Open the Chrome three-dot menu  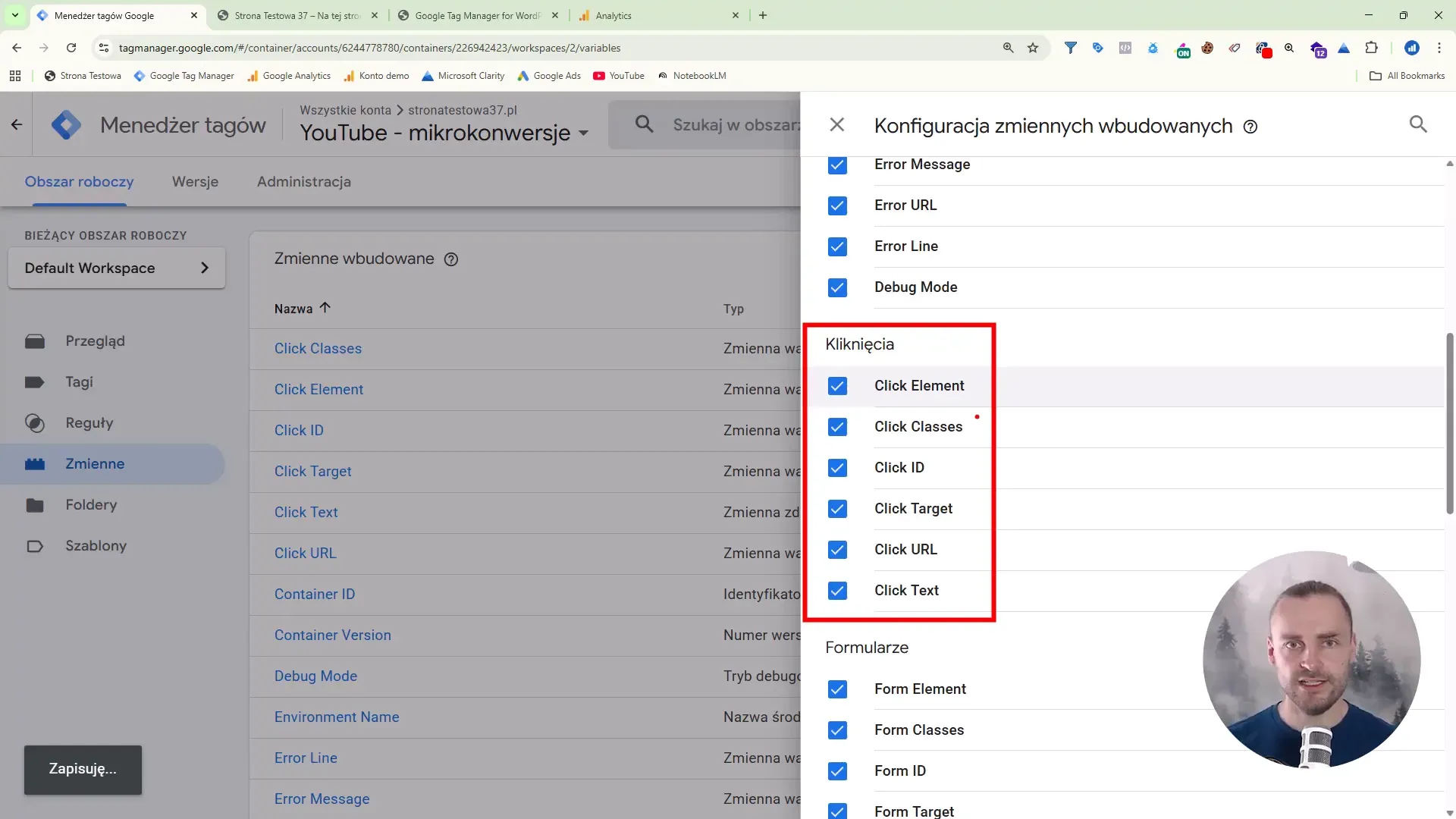1439,48
